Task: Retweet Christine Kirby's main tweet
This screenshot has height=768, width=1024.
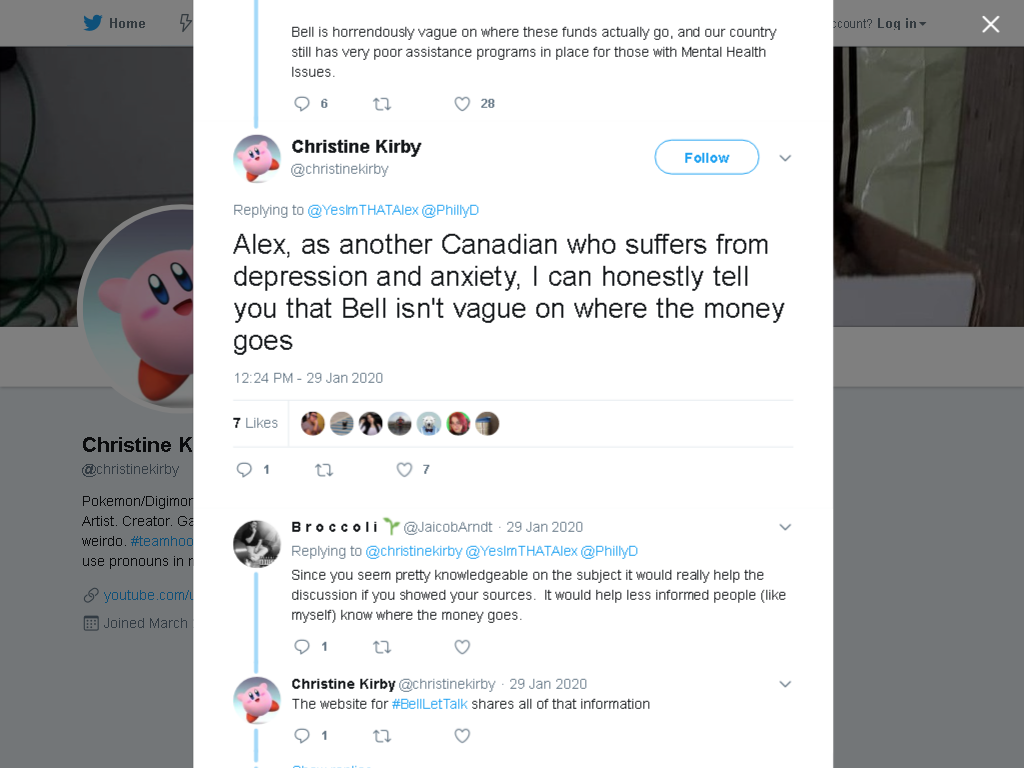Action: coord(324,470)
